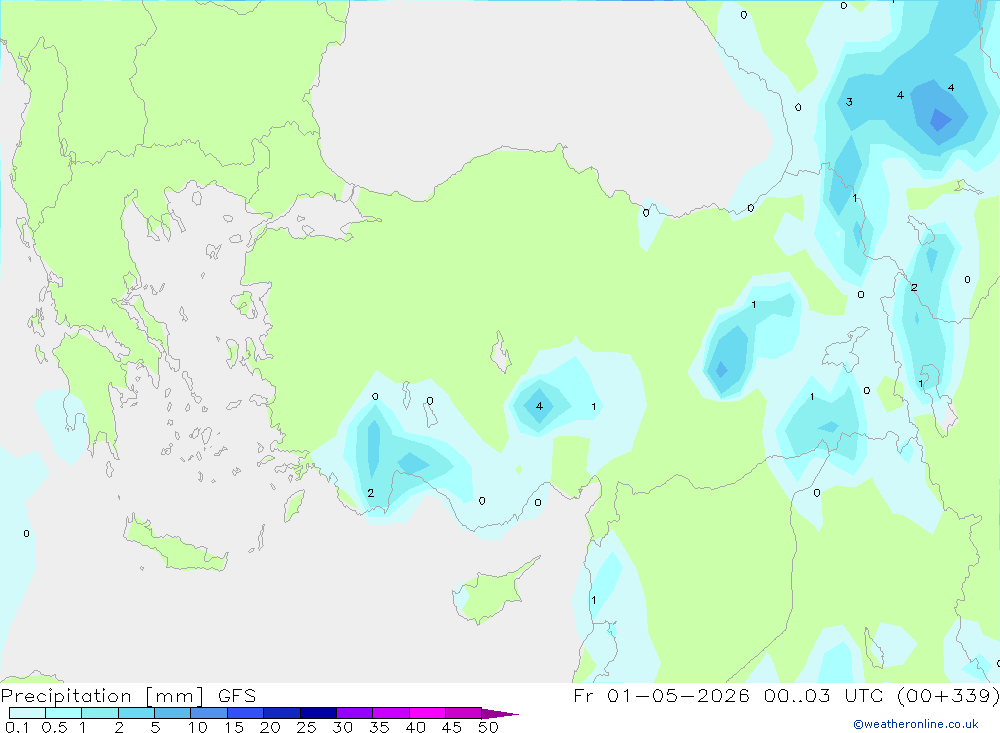Select the 30–35 mm purple legend swatch
Viewport: 1000px width, 733px height.
pos(355,713)
